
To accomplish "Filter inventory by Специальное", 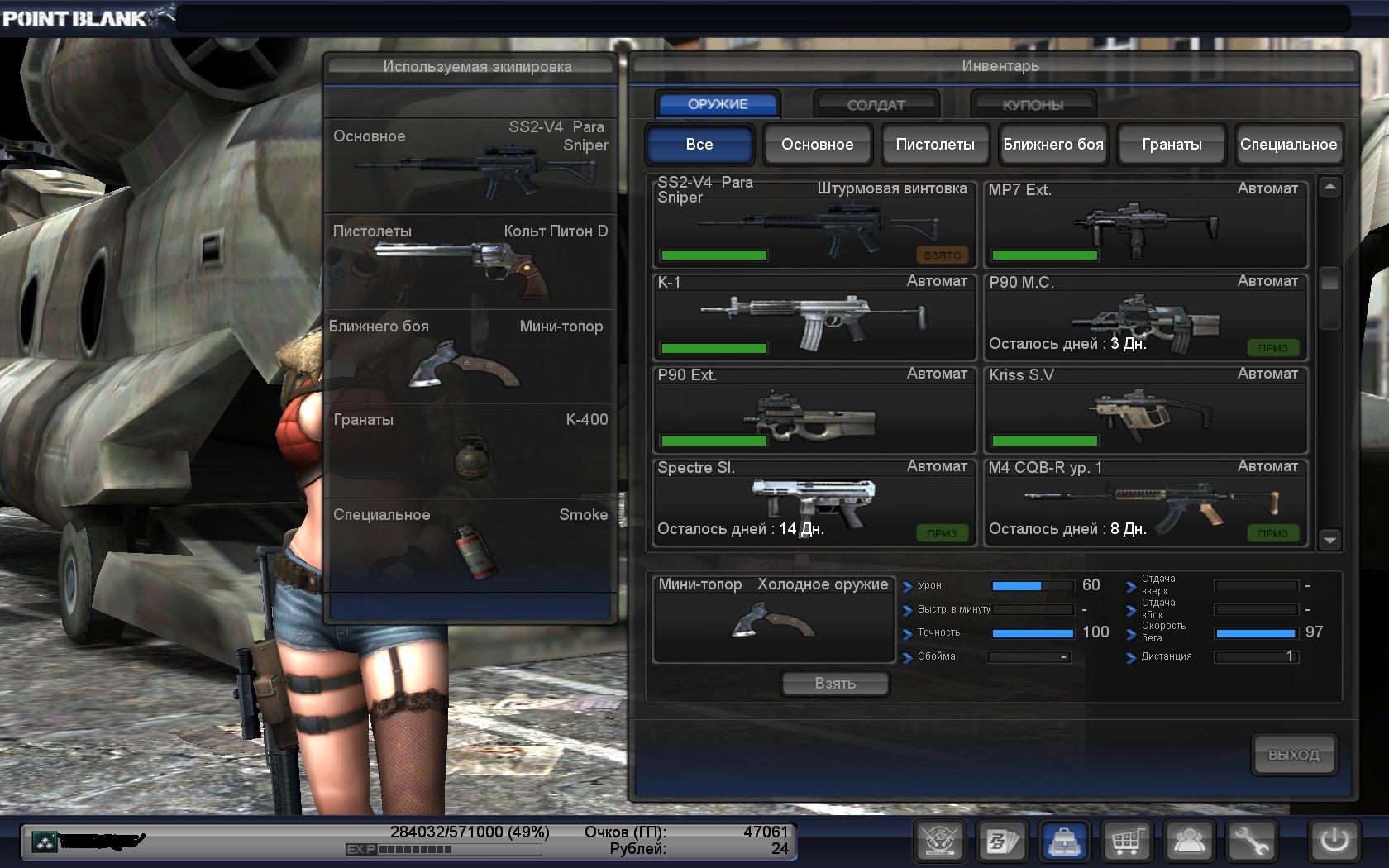I will point(1289,145).
